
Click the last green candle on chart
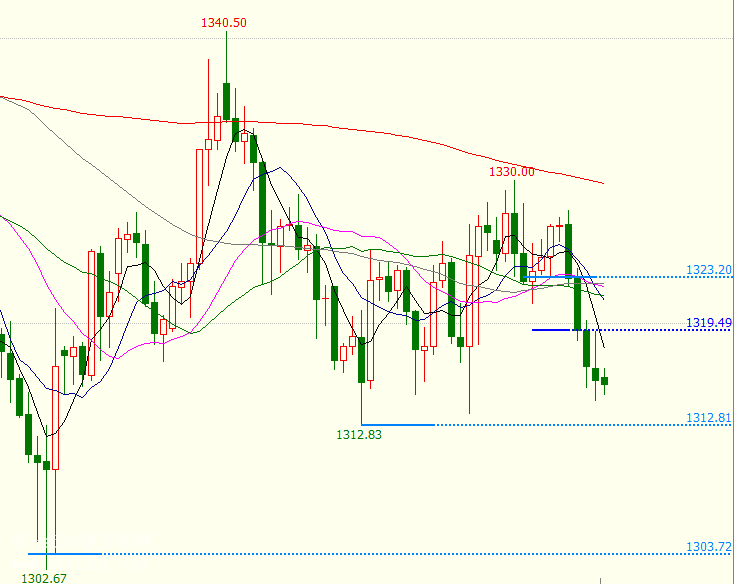604,381
